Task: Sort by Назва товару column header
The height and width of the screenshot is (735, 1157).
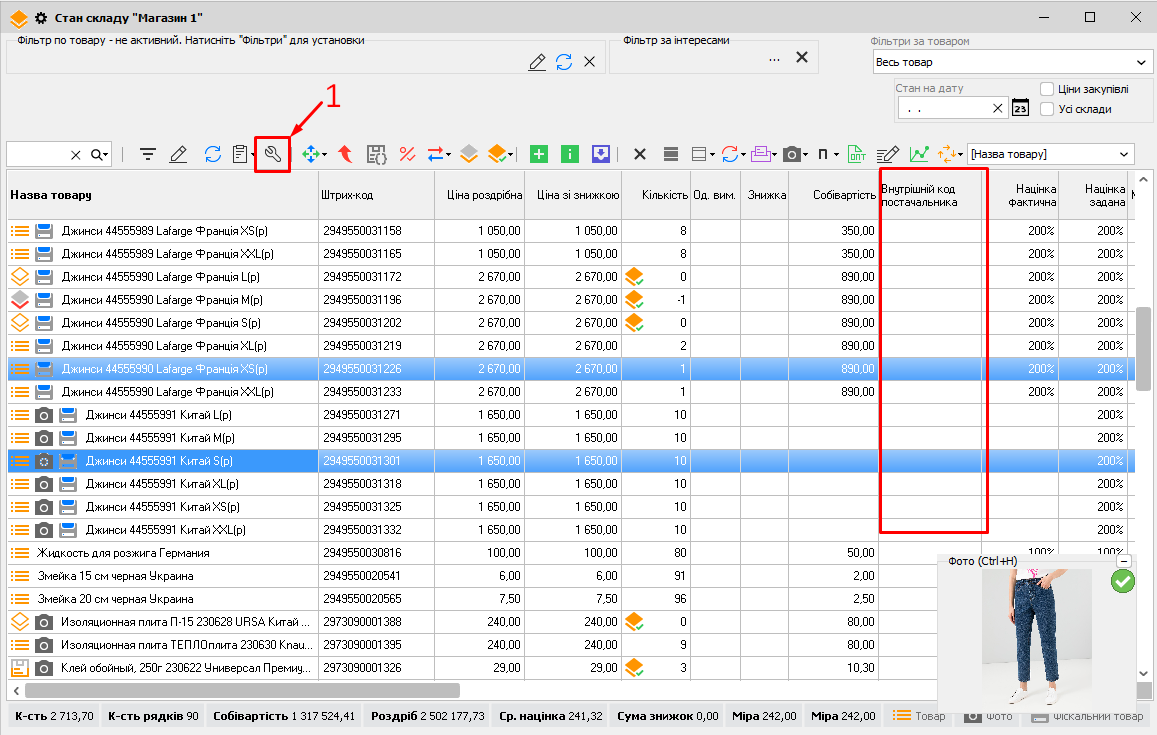Action: coord(51,195)
